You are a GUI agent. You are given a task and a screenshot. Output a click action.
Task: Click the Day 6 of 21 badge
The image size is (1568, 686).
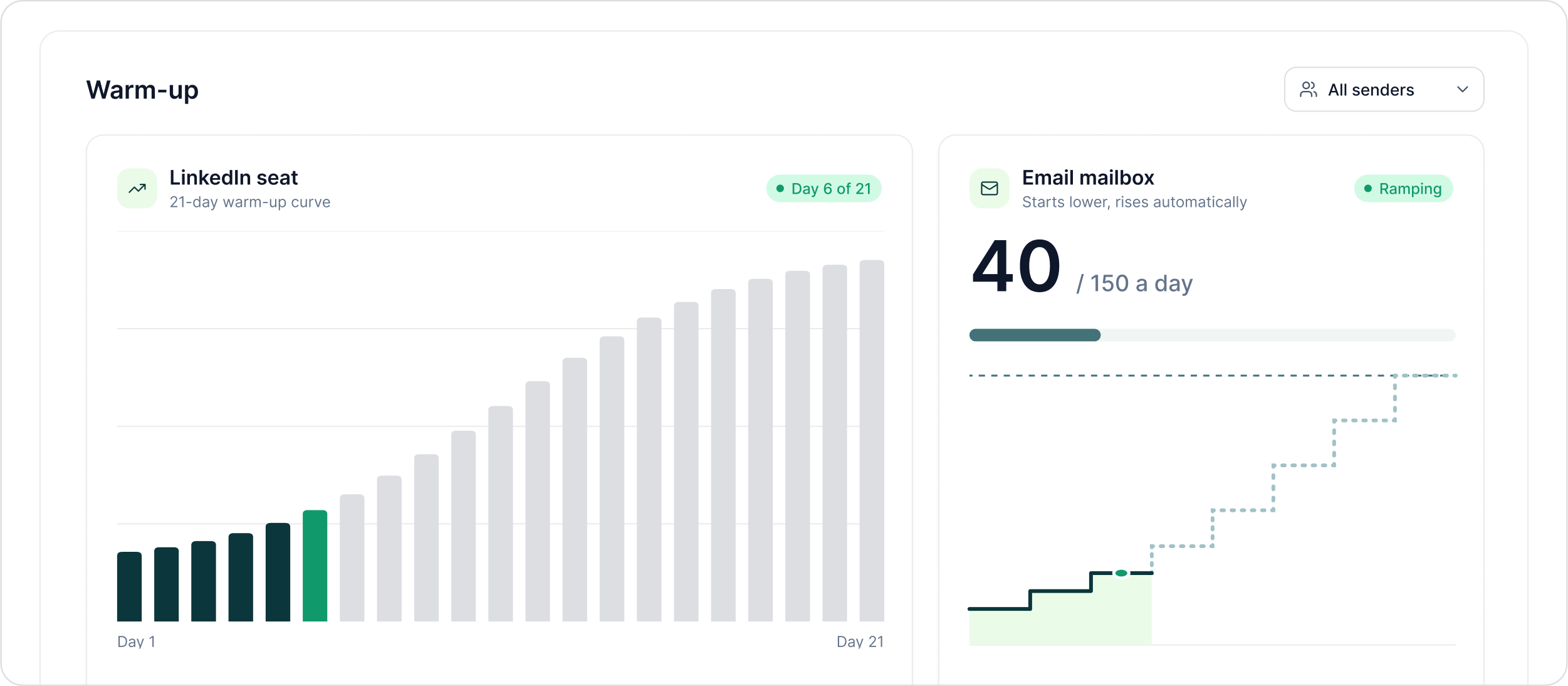[x=823, y=189]
